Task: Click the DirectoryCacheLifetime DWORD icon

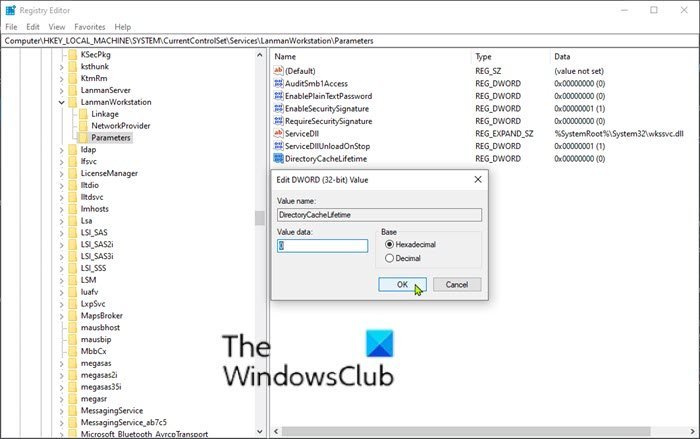Action: click(279, 158)
